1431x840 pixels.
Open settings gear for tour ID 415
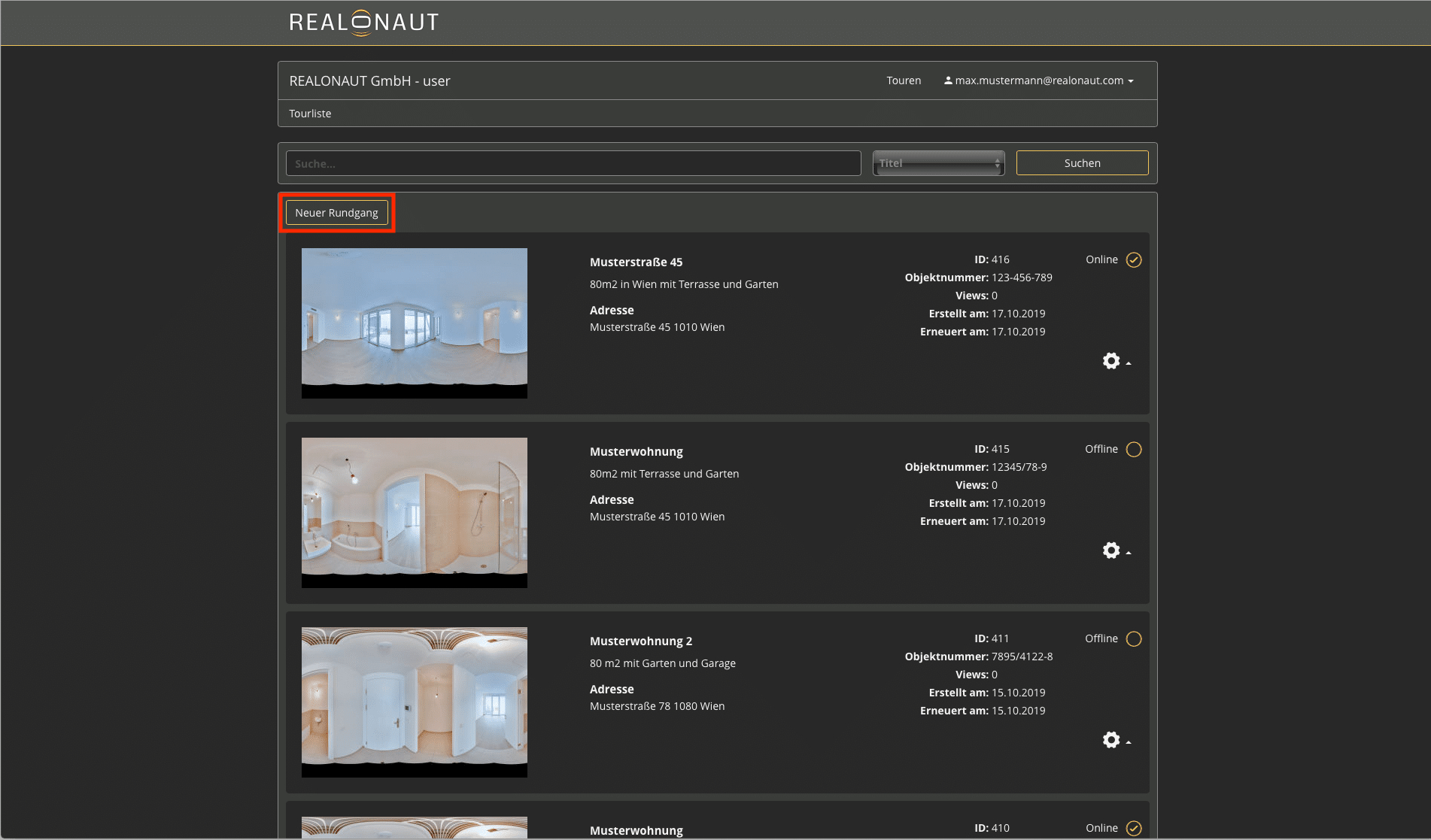click(x=1111, y=550)
